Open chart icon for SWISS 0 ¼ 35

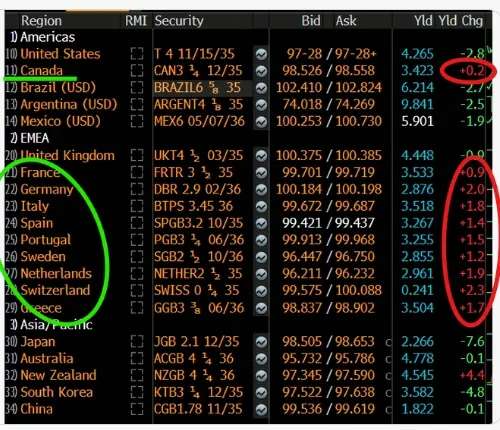261,291
